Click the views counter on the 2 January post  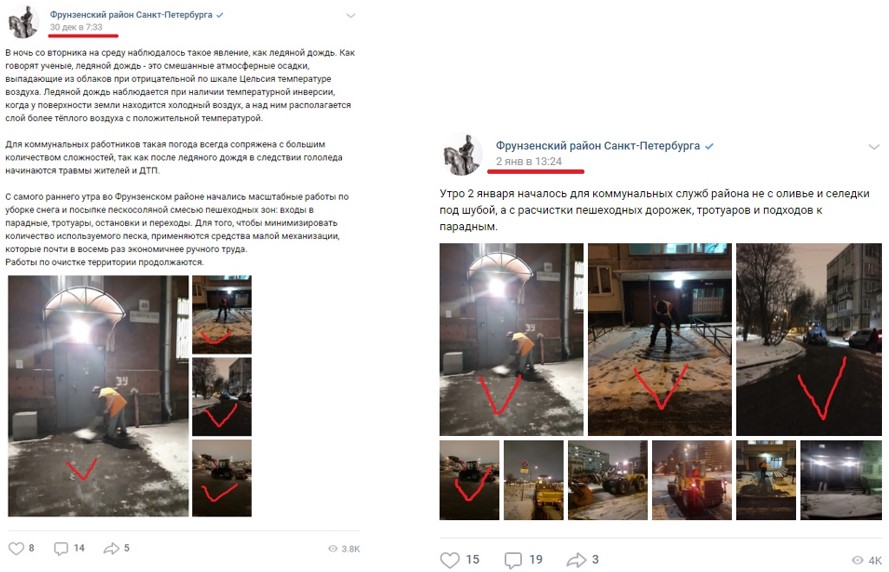pyautogui.click(x=867, y=560)
